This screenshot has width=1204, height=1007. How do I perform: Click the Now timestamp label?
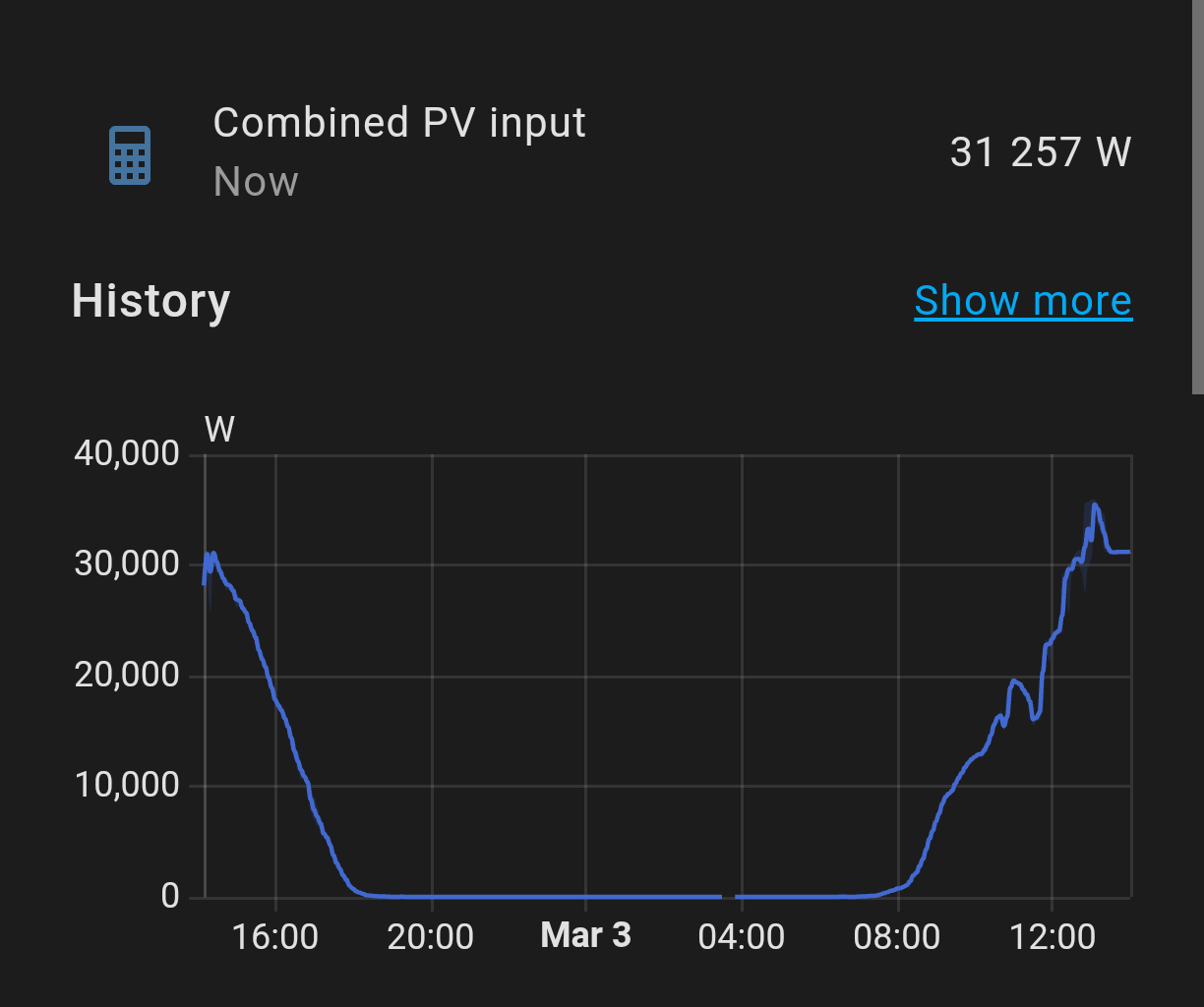tap(256, 182)
